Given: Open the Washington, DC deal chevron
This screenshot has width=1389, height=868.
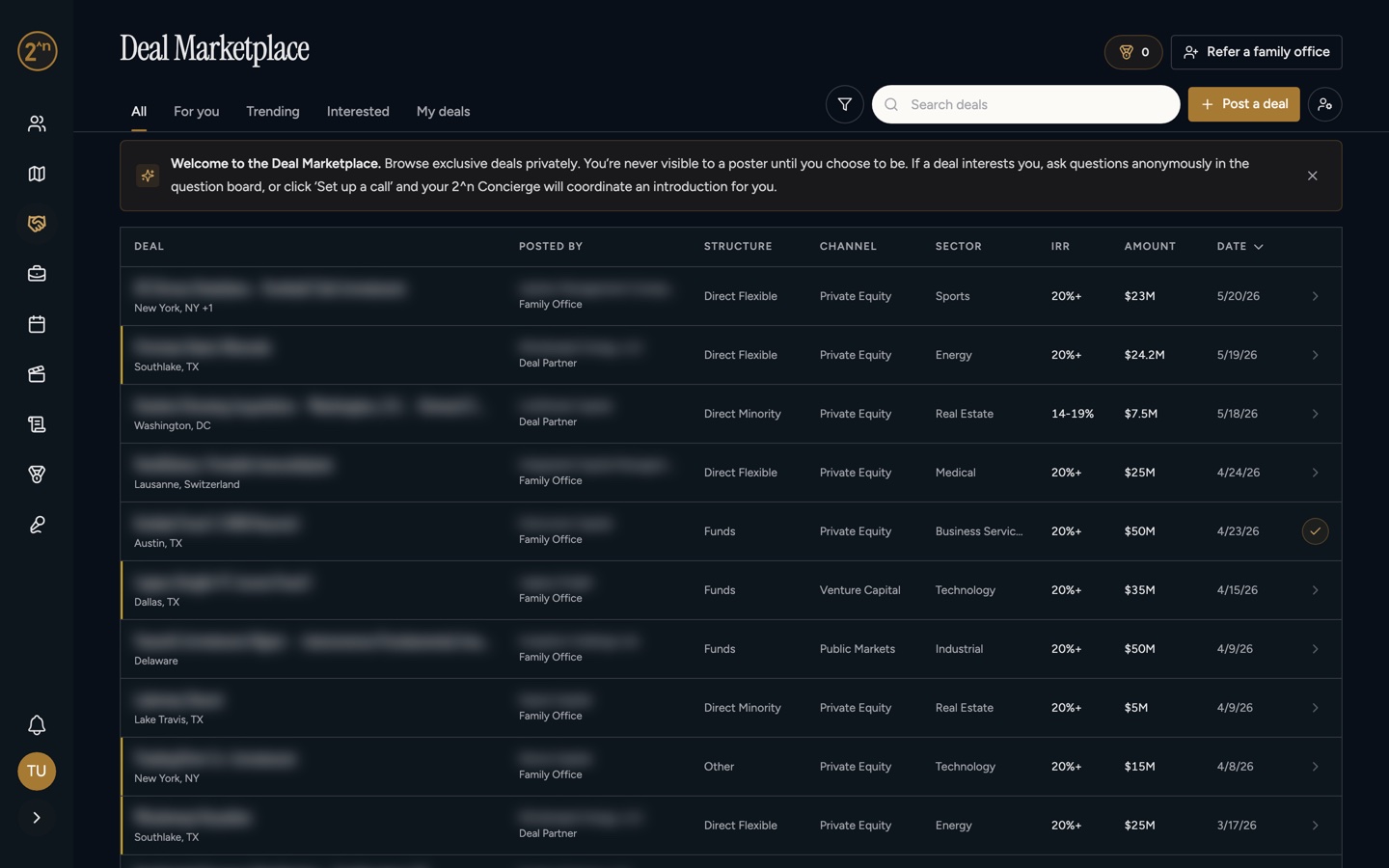Looking at the screenshot, I should pyautogui.click(x=1315, y=414).
